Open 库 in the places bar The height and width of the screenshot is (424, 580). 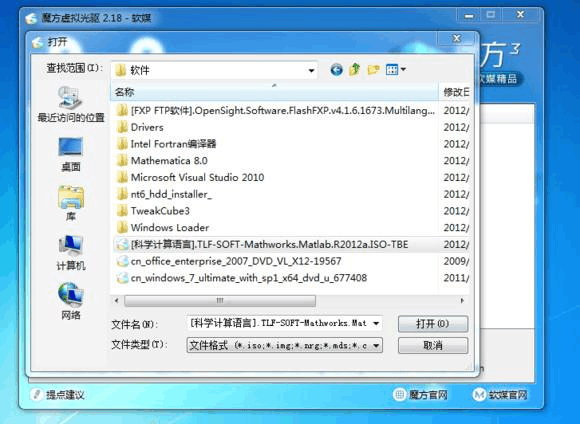coord(71,203)
